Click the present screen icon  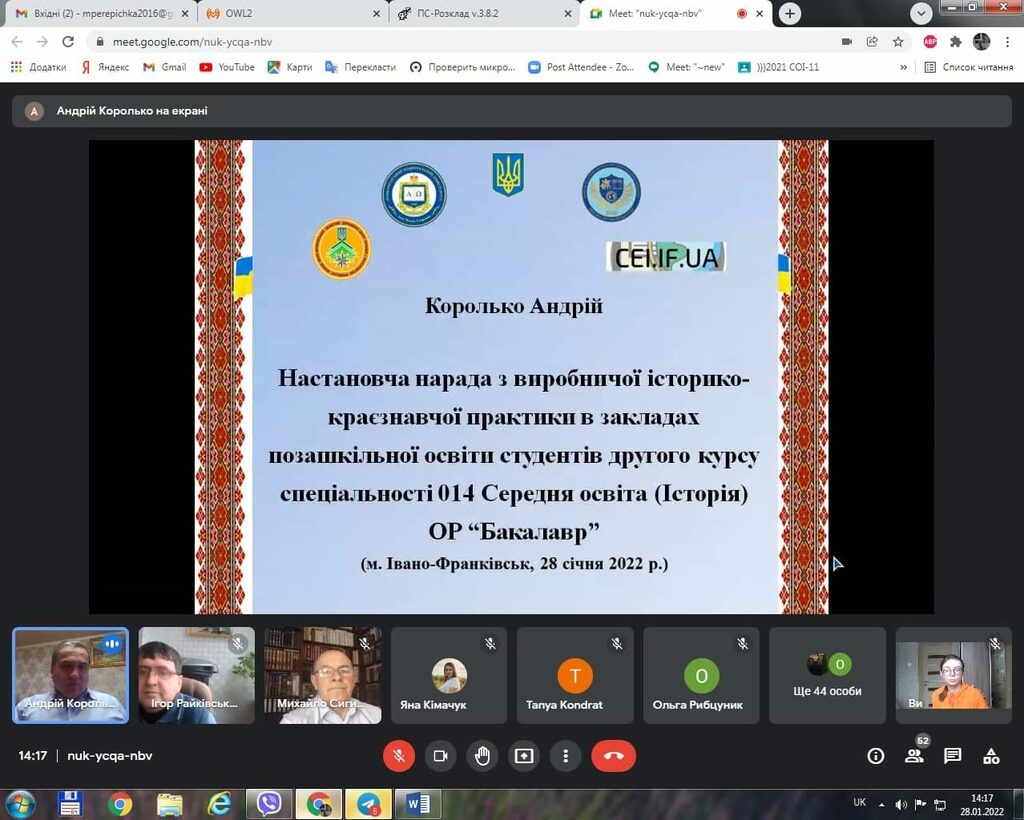(x=524, y=756)
